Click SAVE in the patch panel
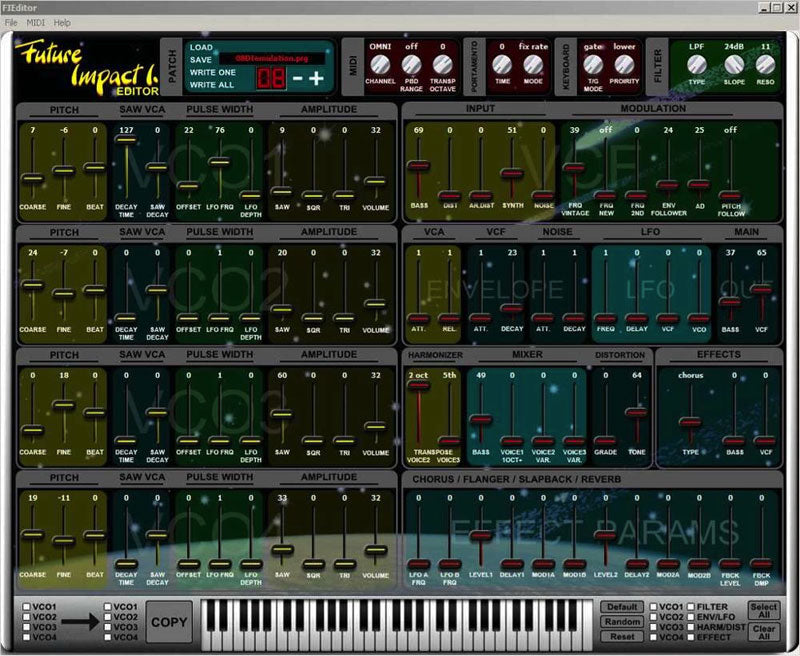Screen dimensions: 800x656 coord(201,60)
